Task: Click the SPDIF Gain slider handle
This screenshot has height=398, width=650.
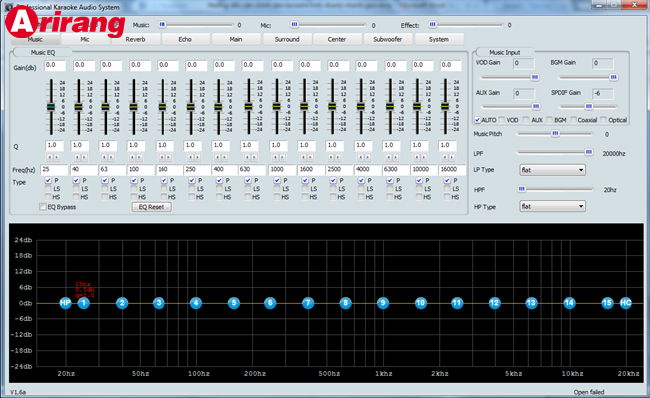Action: (x=589, y=107)
